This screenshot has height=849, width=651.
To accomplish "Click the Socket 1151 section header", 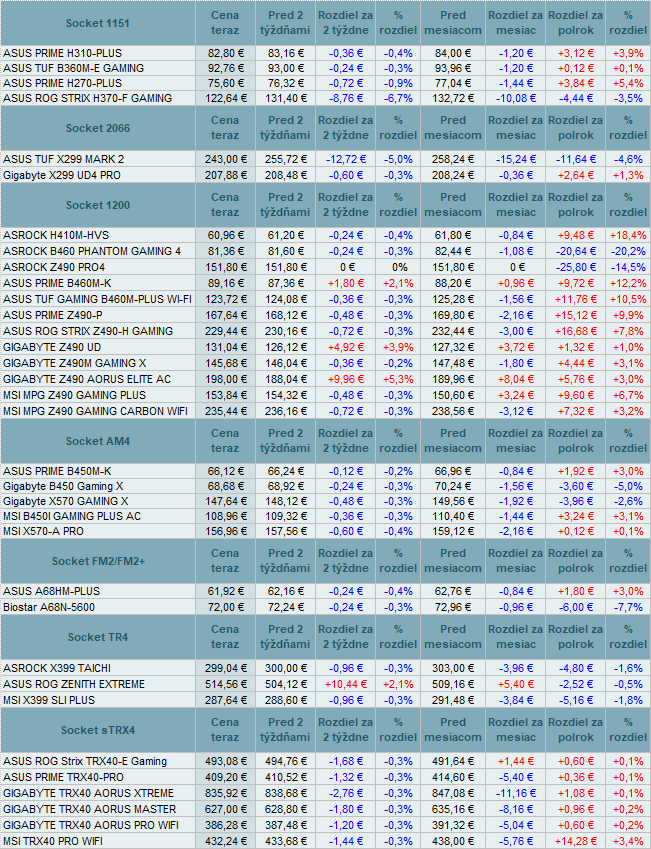I will pyautogui.click(x=97, y=23).
